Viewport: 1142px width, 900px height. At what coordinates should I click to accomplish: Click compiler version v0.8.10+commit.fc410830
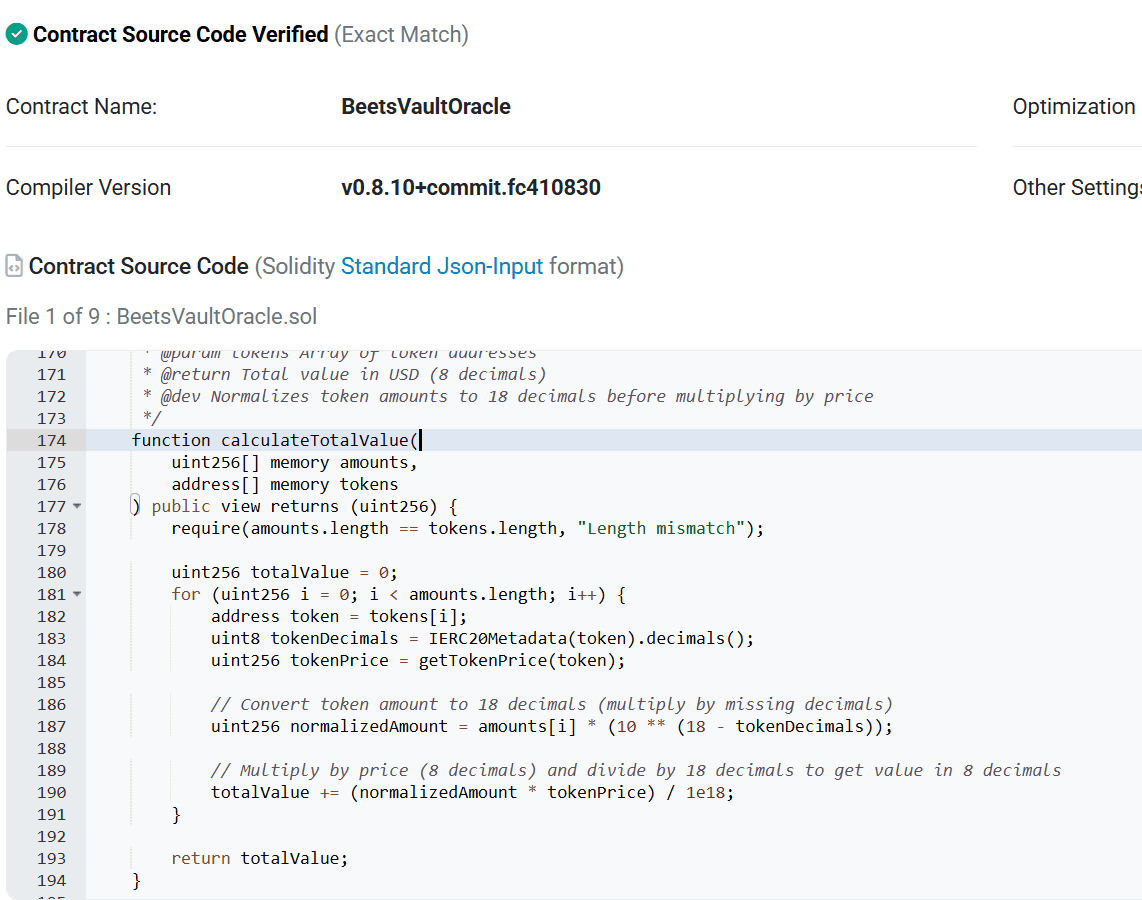[470, 188]
